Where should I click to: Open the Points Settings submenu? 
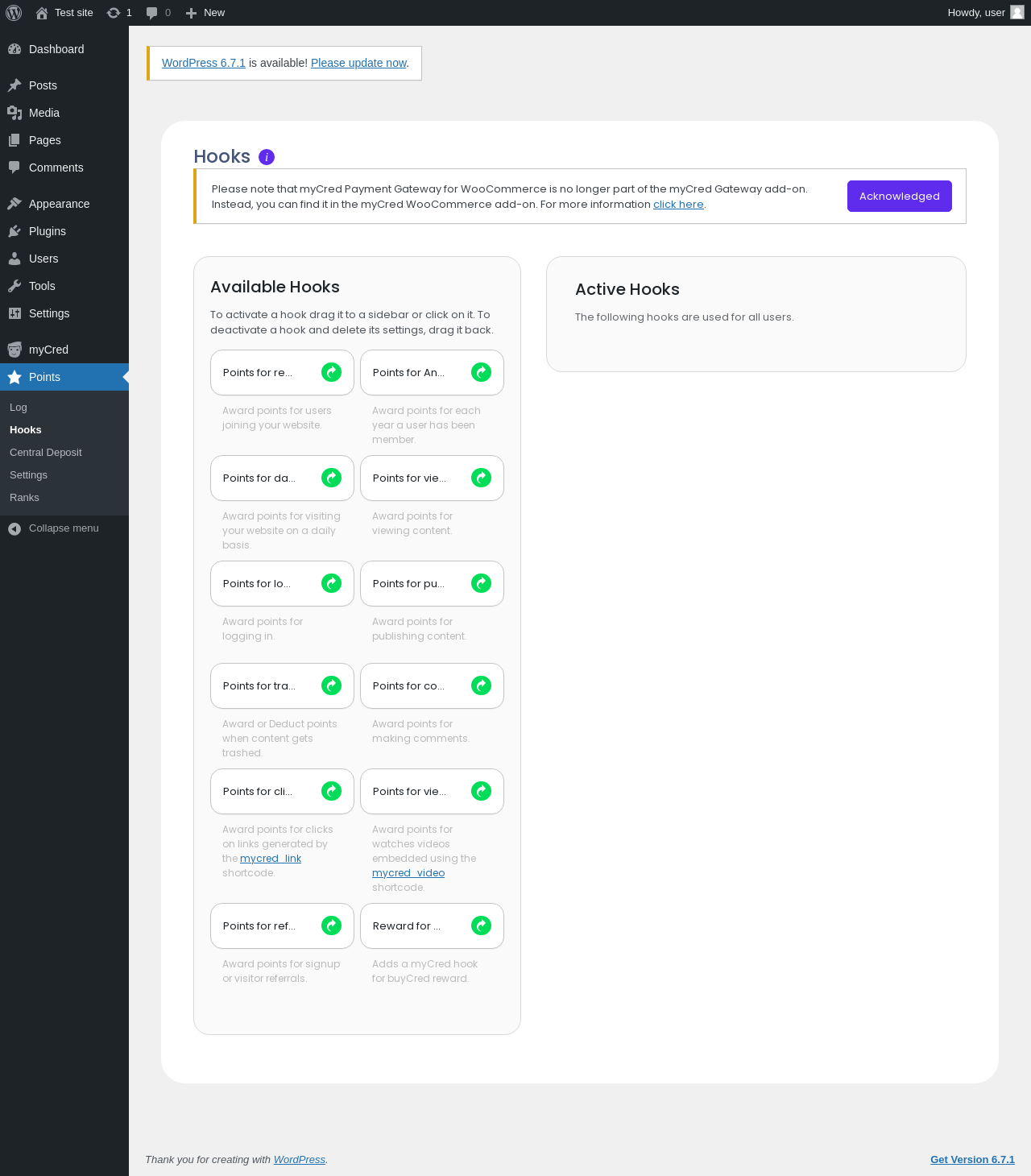(x=64, y=475)
